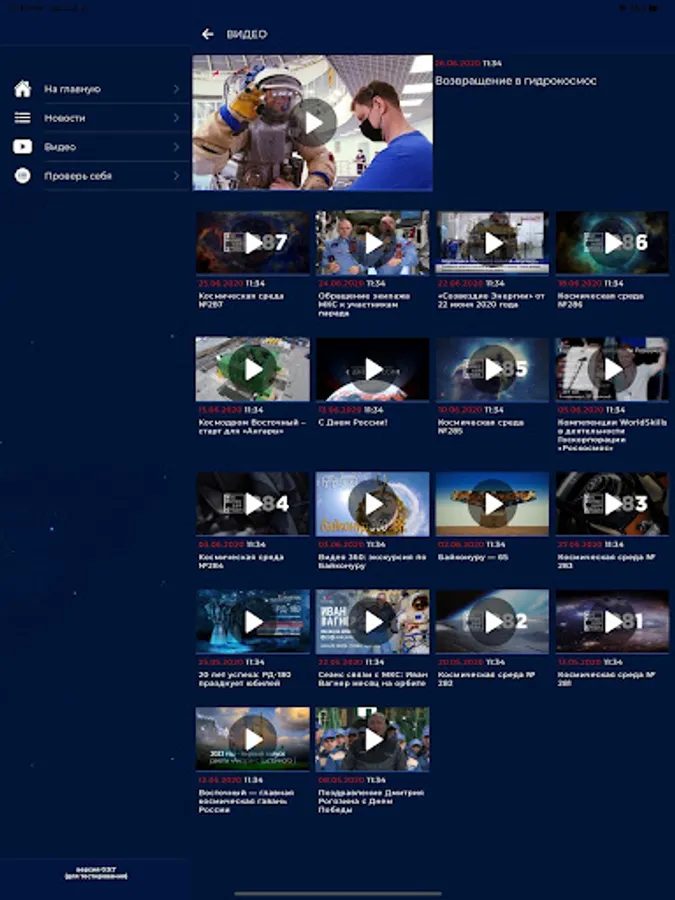675x900 pixels.
Task: Click the news list icon beside Новости
Action: (22, 118)
